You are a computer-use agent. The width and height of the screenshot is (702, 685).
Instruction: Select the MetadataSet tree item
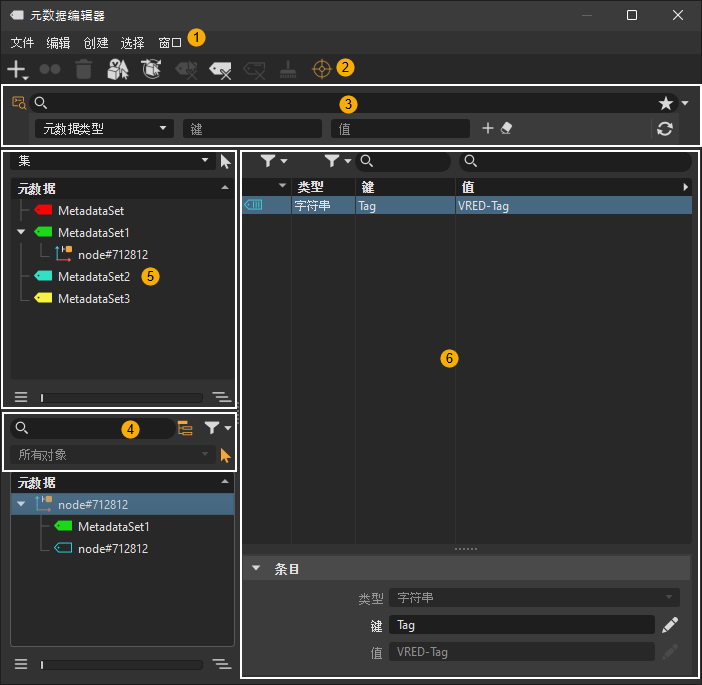pos(90,210)
